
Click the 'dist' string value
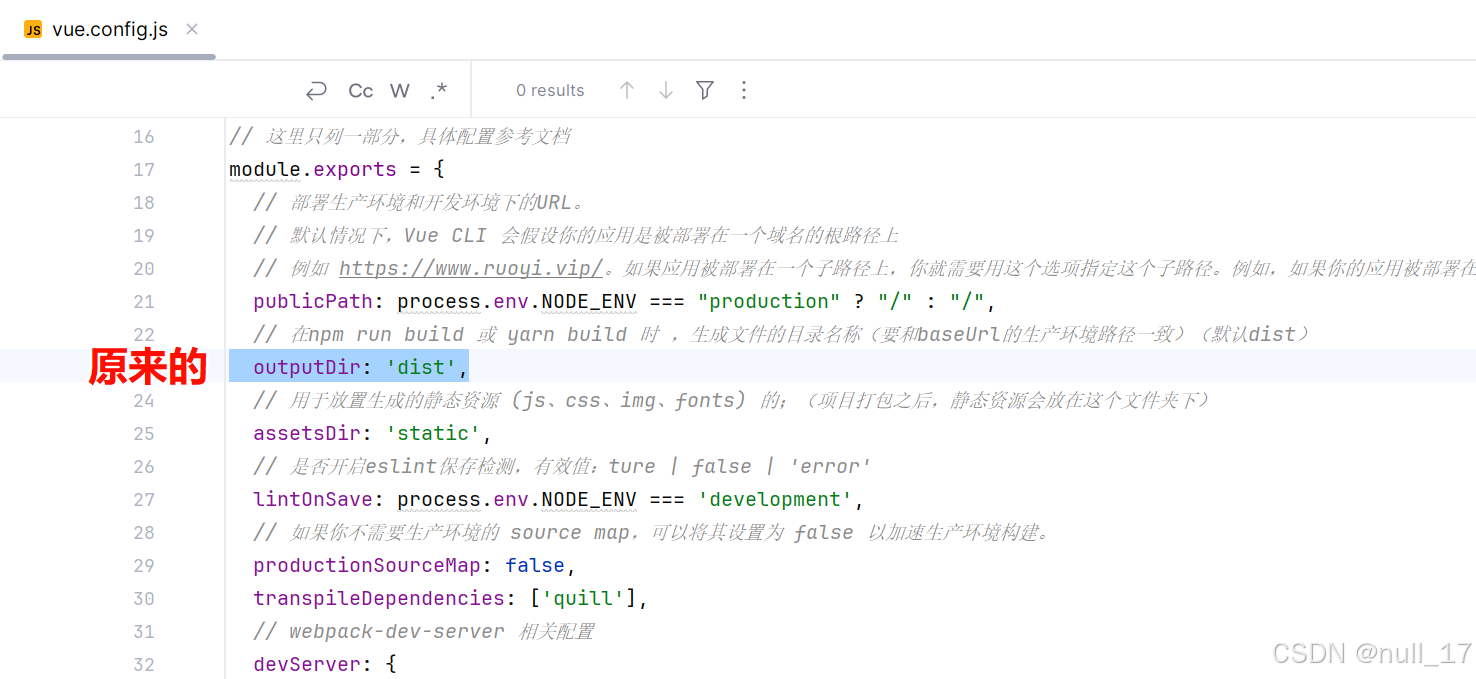click(x=422, y=367)
